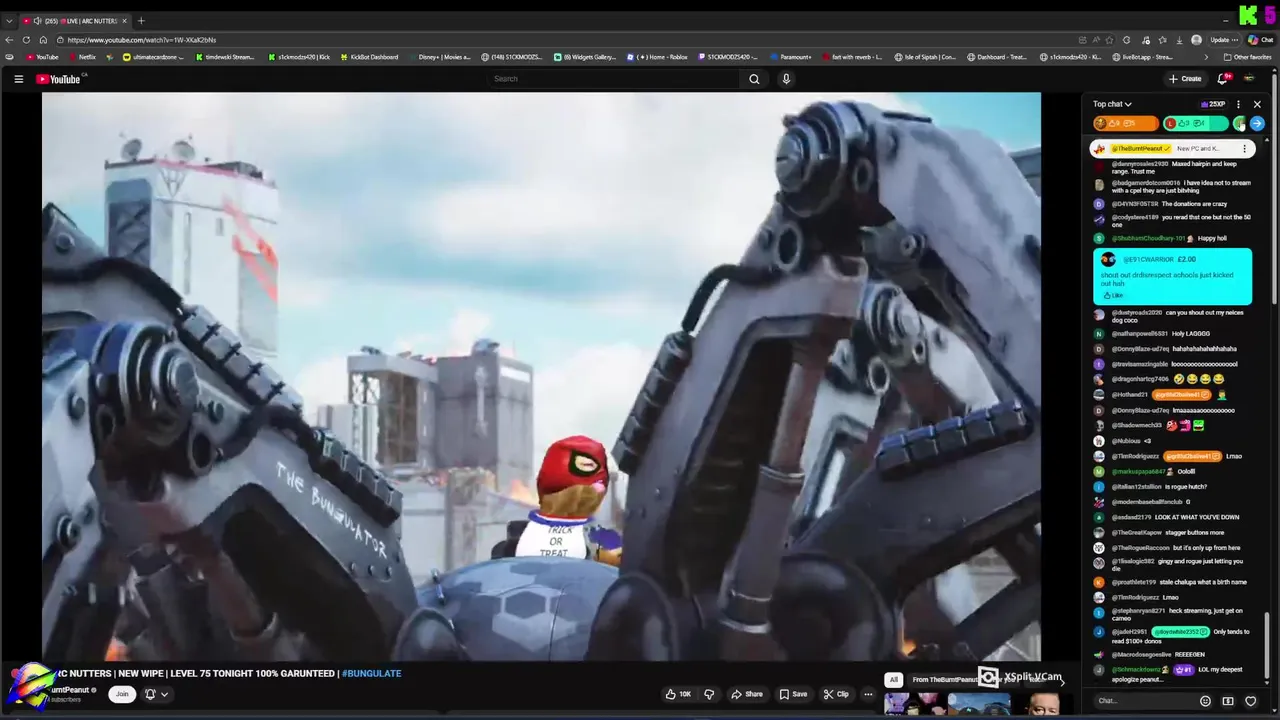Bookmark this page with the star icon

[1109, 40]
